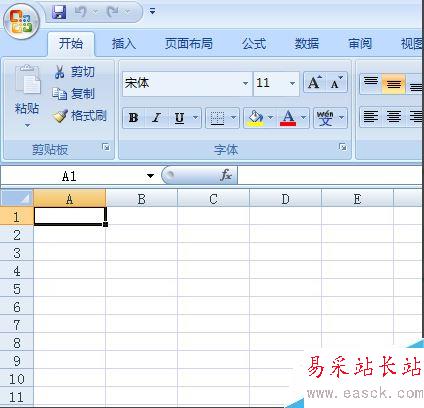Switch to the 开始 tab
This screenshot has width=424, height=408.
[71, 44]
